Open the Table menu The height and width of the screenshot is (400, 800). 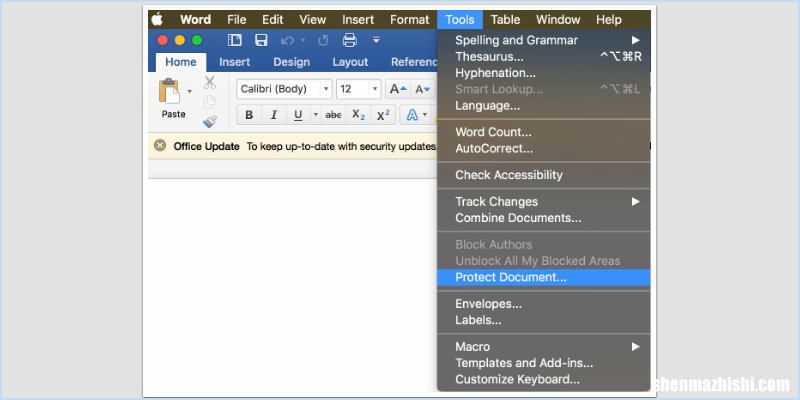pyautogui.click(x=505, y=20)
